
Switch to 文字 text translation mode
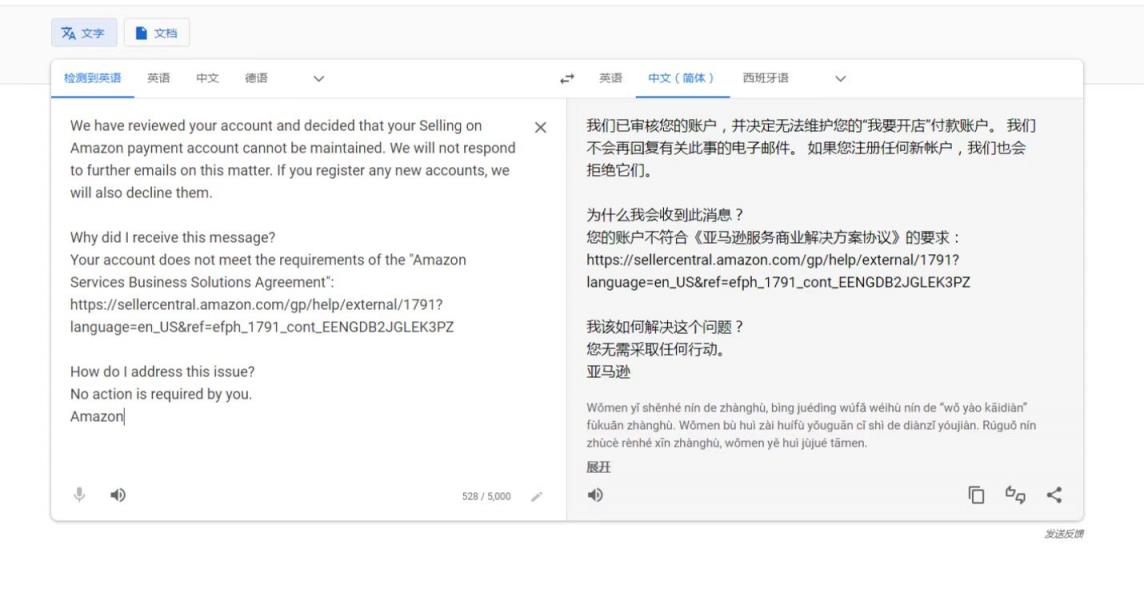point(83,32)
